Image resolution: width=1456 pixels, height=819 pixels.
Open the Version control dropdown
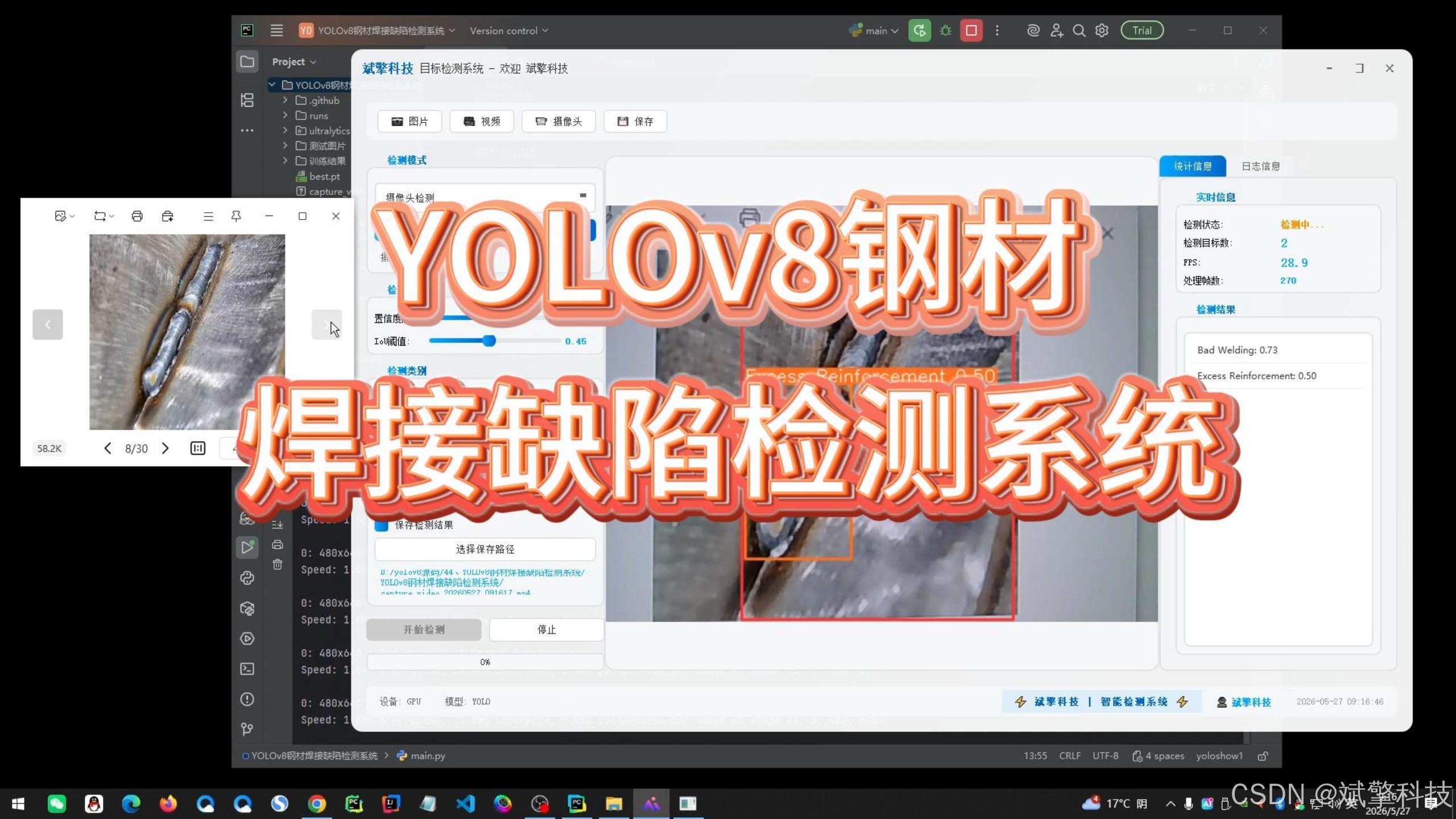point(508,31)
